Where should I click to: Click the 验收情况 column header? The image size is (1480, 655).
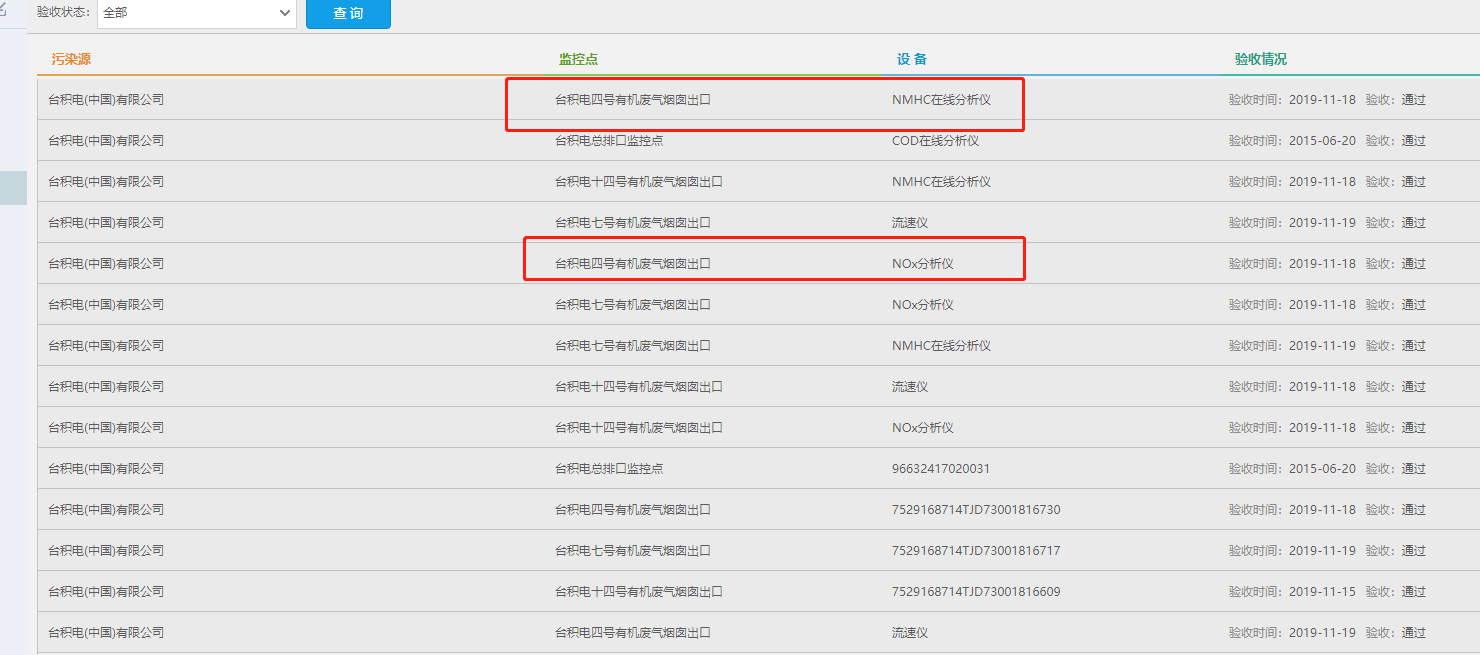tap(1261, 59)
